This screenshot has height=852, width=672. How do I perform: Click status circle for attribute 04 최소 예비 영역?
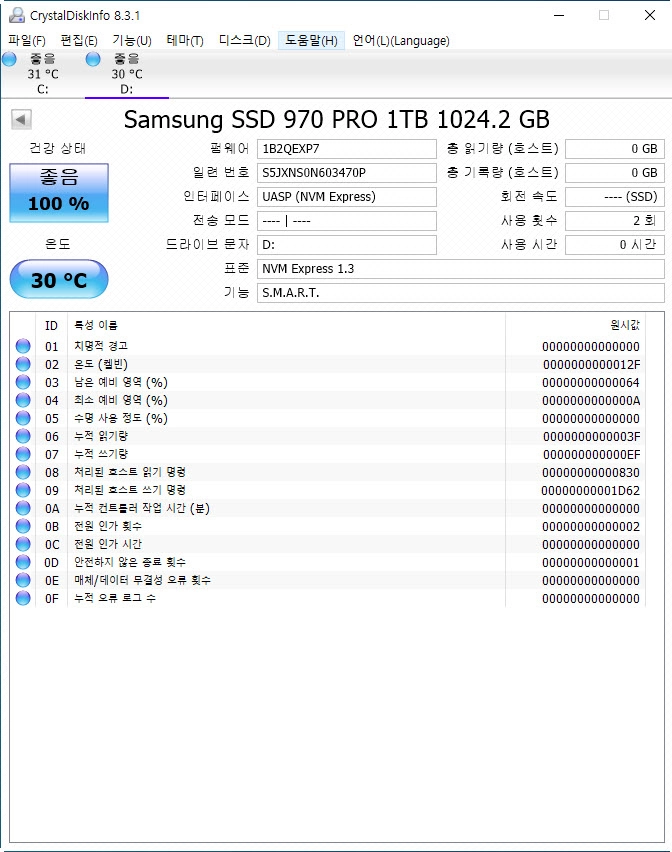23,400
